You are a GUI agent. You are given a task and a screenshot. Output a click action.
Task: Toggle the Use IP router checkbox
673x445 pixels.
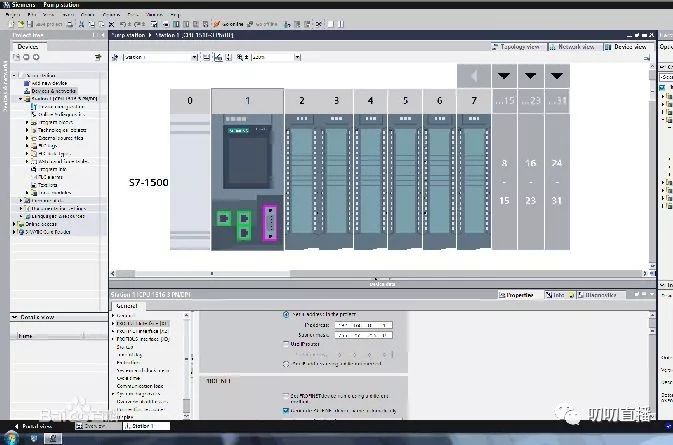pyautogui.click(x=286, y=344)
